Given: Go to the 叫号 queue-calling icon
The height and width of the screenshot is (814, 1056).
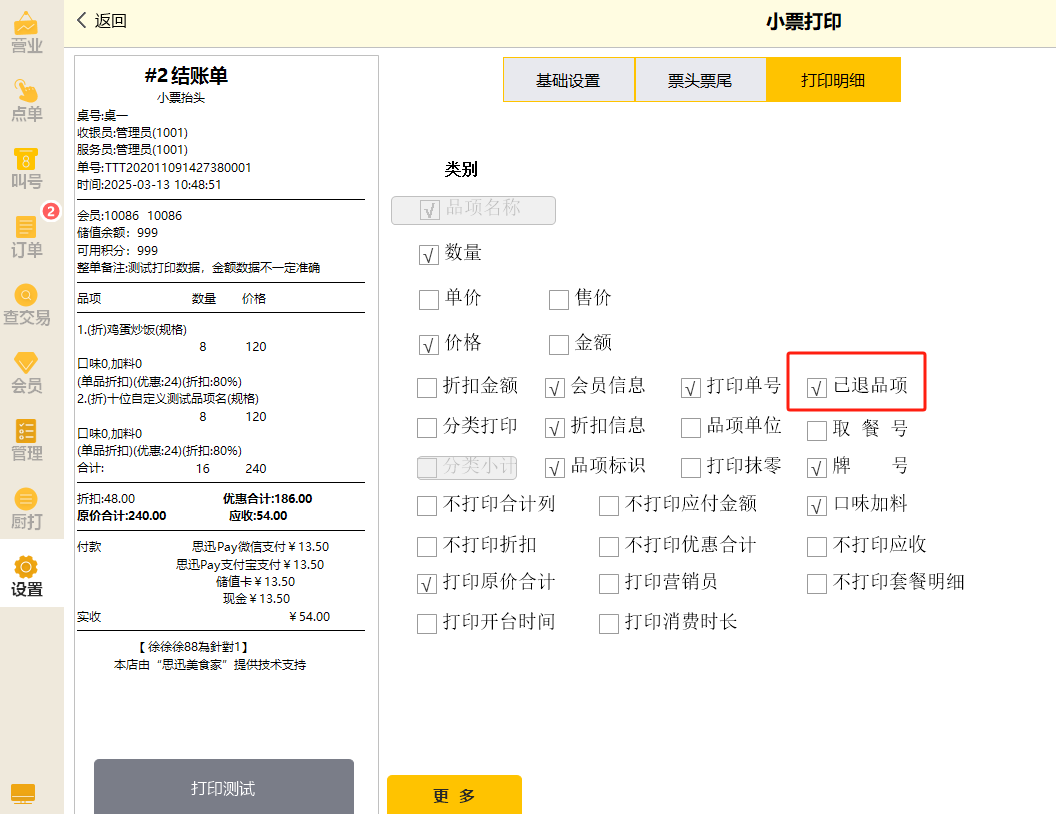Looking at the screenshot, I should (27, 169).
